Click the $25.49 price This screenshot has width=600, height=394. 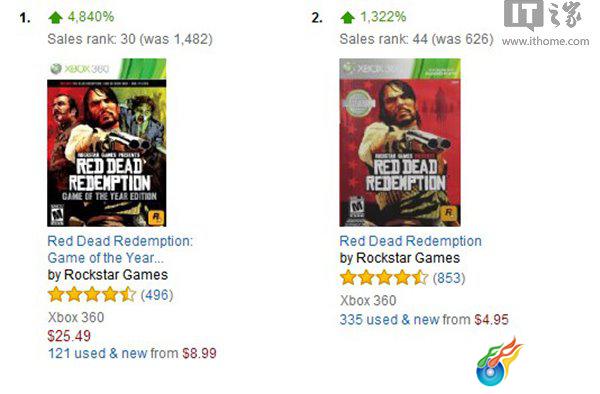point(69,336)
